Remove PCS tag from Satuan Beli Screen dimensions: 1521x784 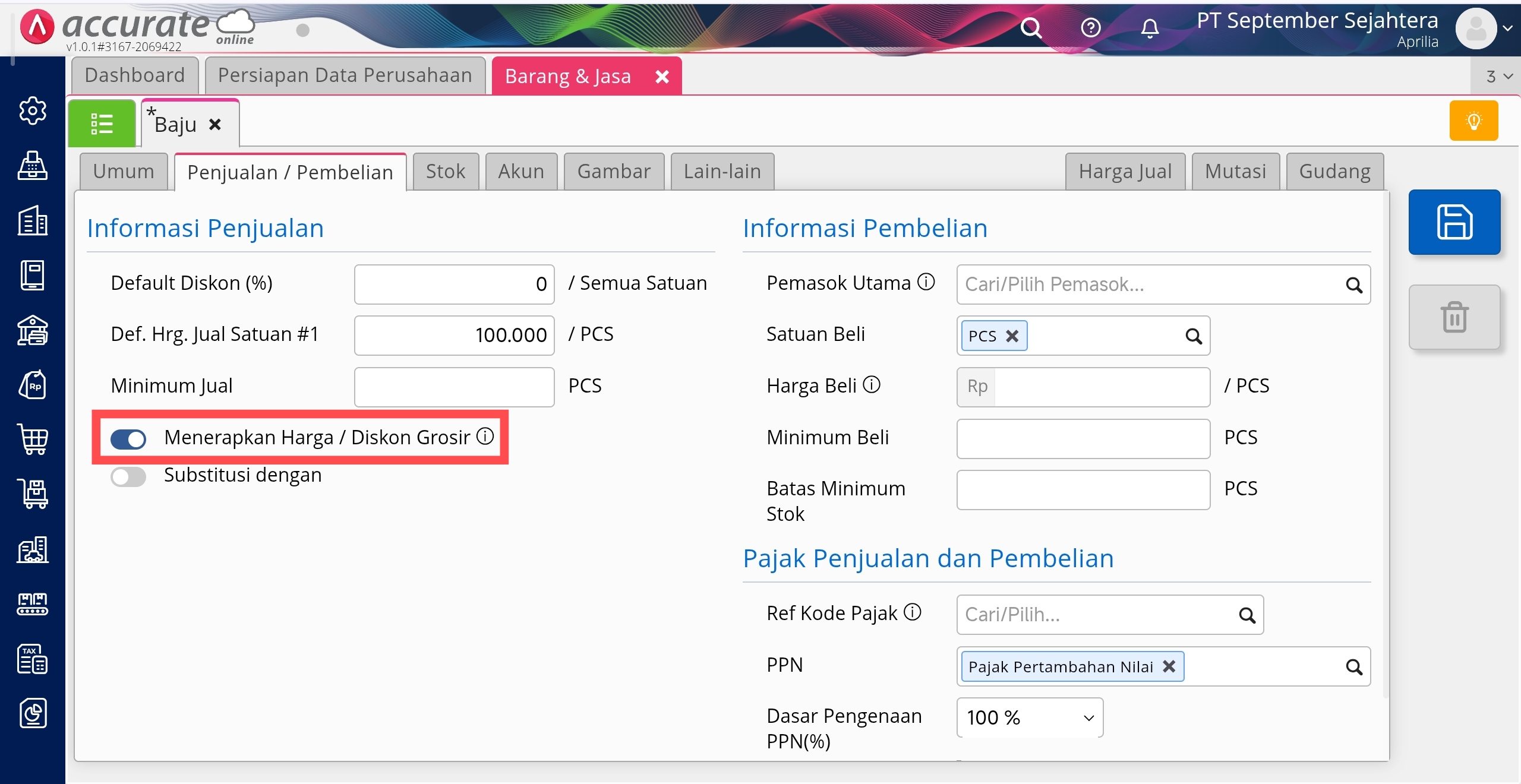pos(1012,336)
